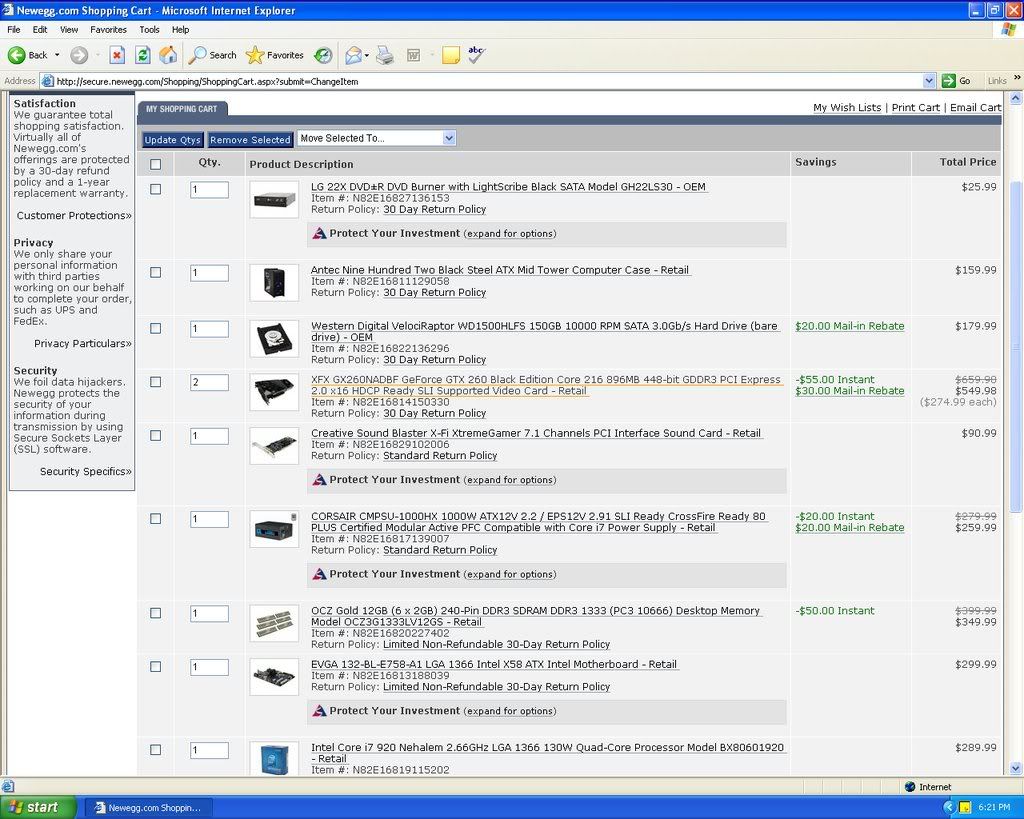The image size is (1024, 819).
Task: Click the Edit document toolbar icon
Action: 413,56
